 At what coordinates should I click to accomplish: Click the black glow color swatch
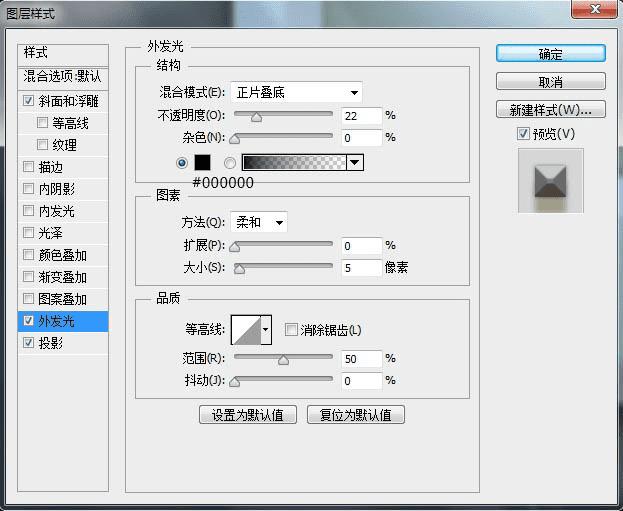202,163
